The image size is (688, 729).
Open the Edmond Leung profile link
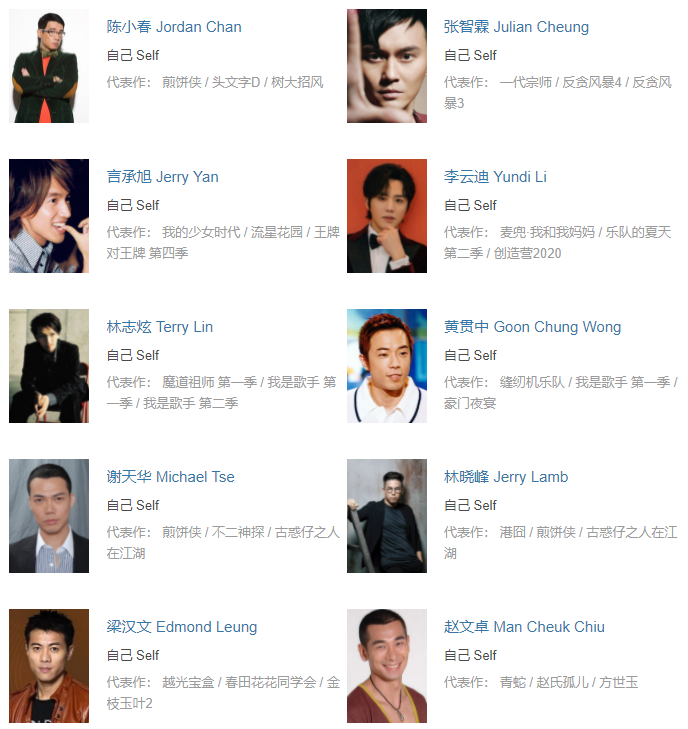coord(182,627)
